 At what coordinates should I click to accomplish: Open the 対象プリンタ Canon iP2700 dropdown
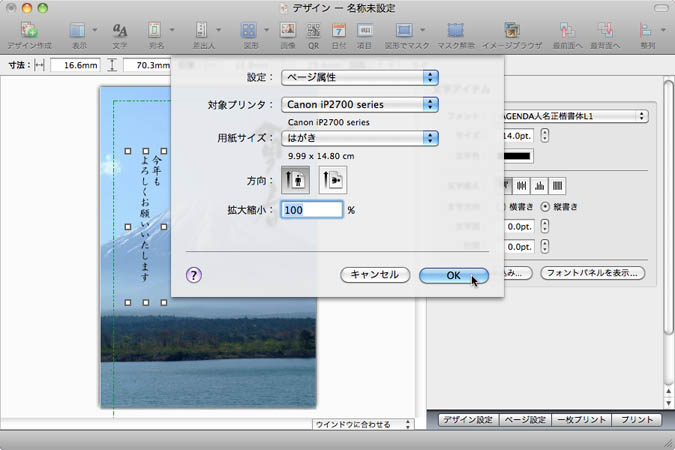[360, 104]
